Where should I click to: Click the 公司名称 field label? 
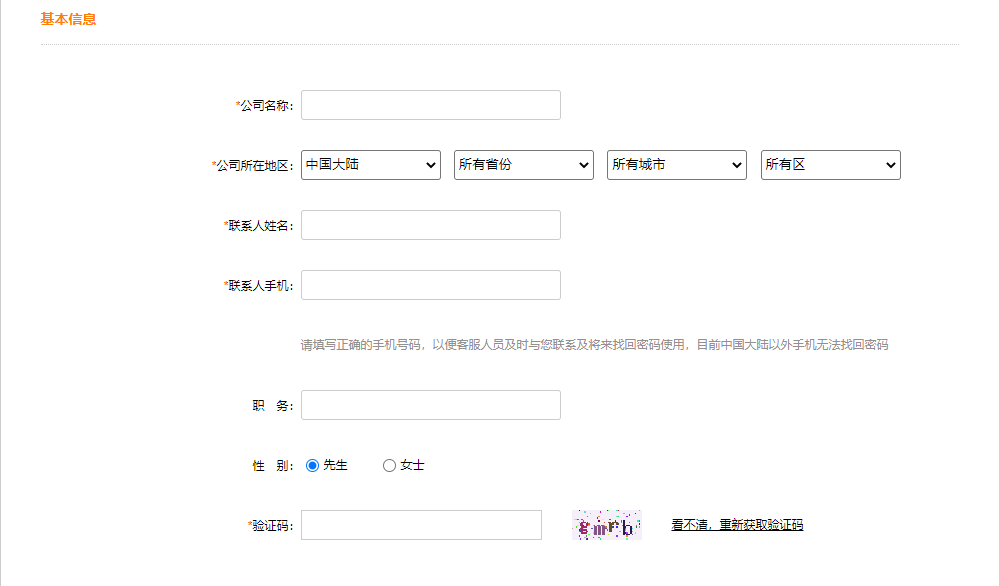pyautogui.click(x=266, y=106)
